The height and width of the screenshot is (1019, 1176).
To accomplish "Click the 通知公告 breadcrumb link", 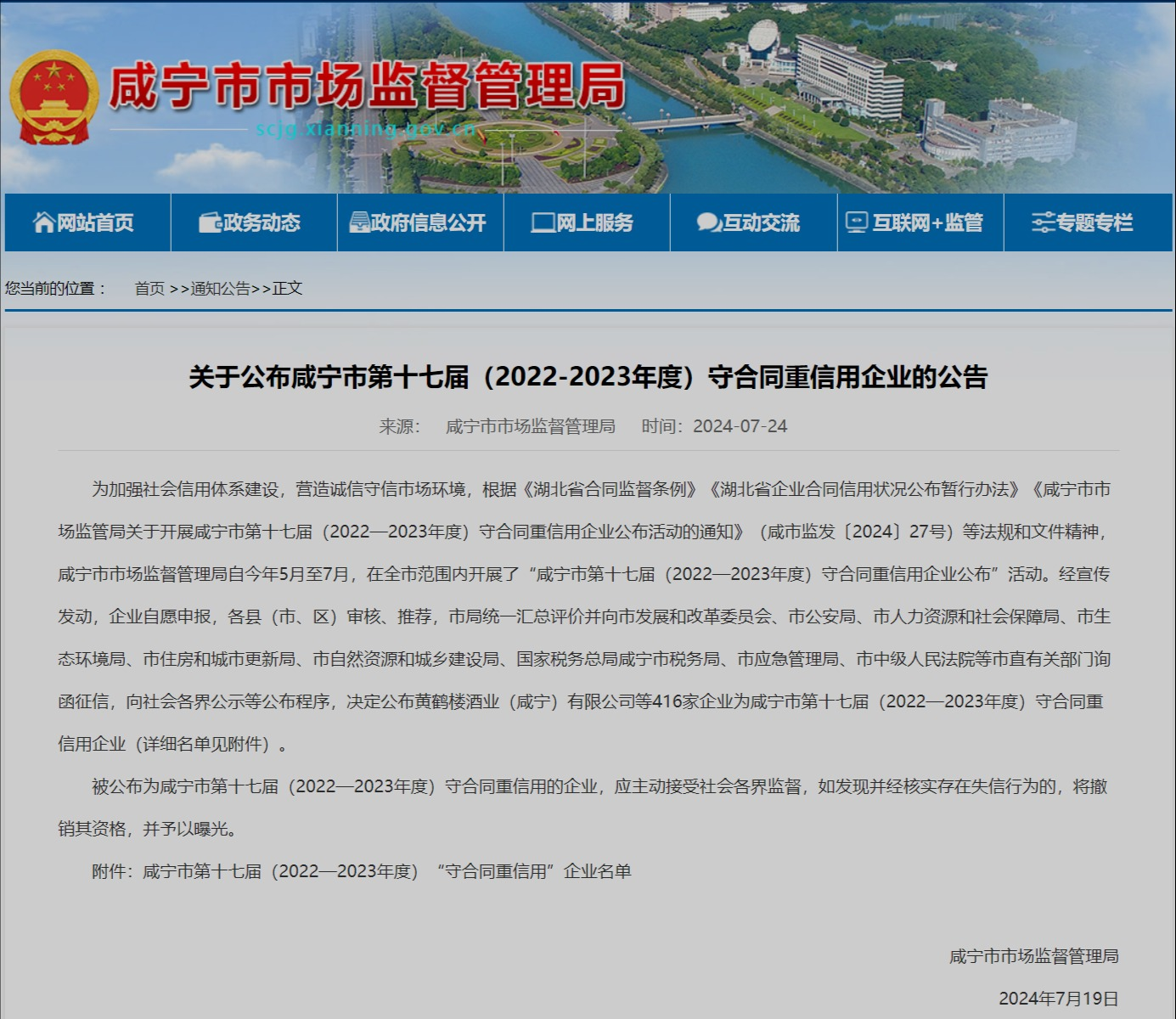I will [x=220, y=289].
